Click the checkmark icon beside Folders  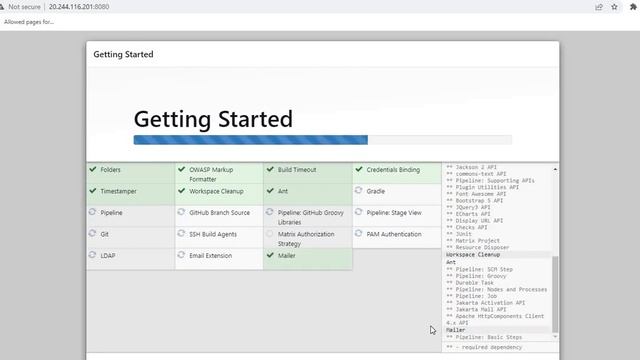pyautogui.click(x=93, y=169)
